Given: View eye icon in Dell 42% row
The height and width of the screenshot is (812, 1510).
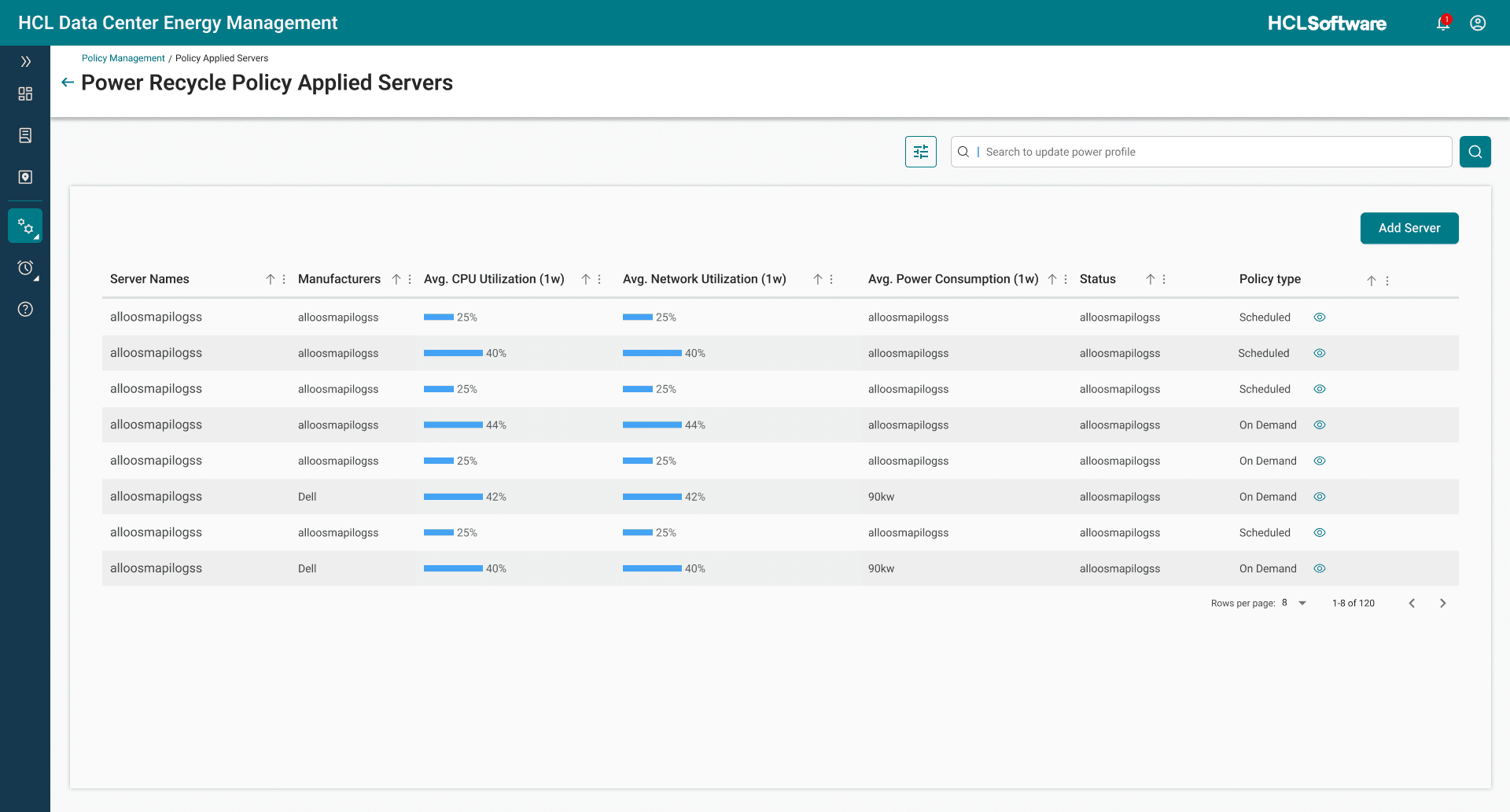Looking at the screenshot, I should click(1320, 497).
